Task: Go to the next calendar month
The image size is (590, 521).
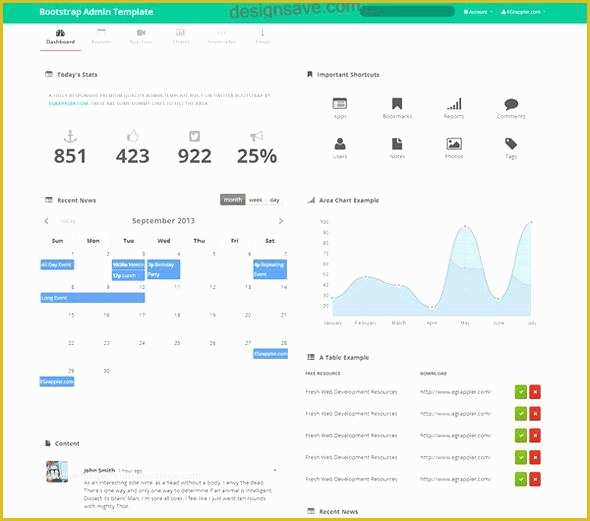Action: point(281,221)
